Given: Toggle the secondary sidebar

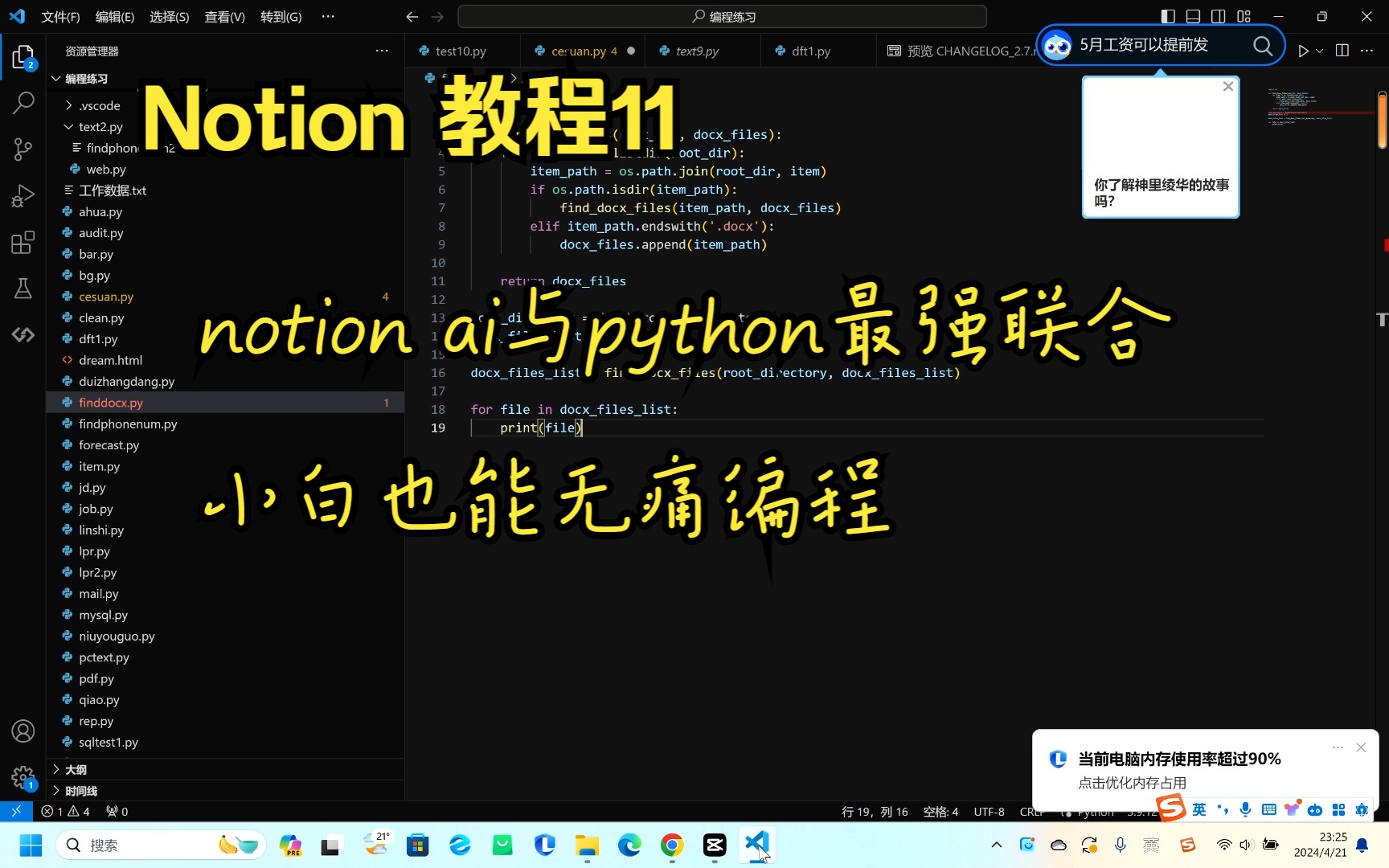Looking at the screenshot, I should pyautogui.click(x=1218, y=16).
